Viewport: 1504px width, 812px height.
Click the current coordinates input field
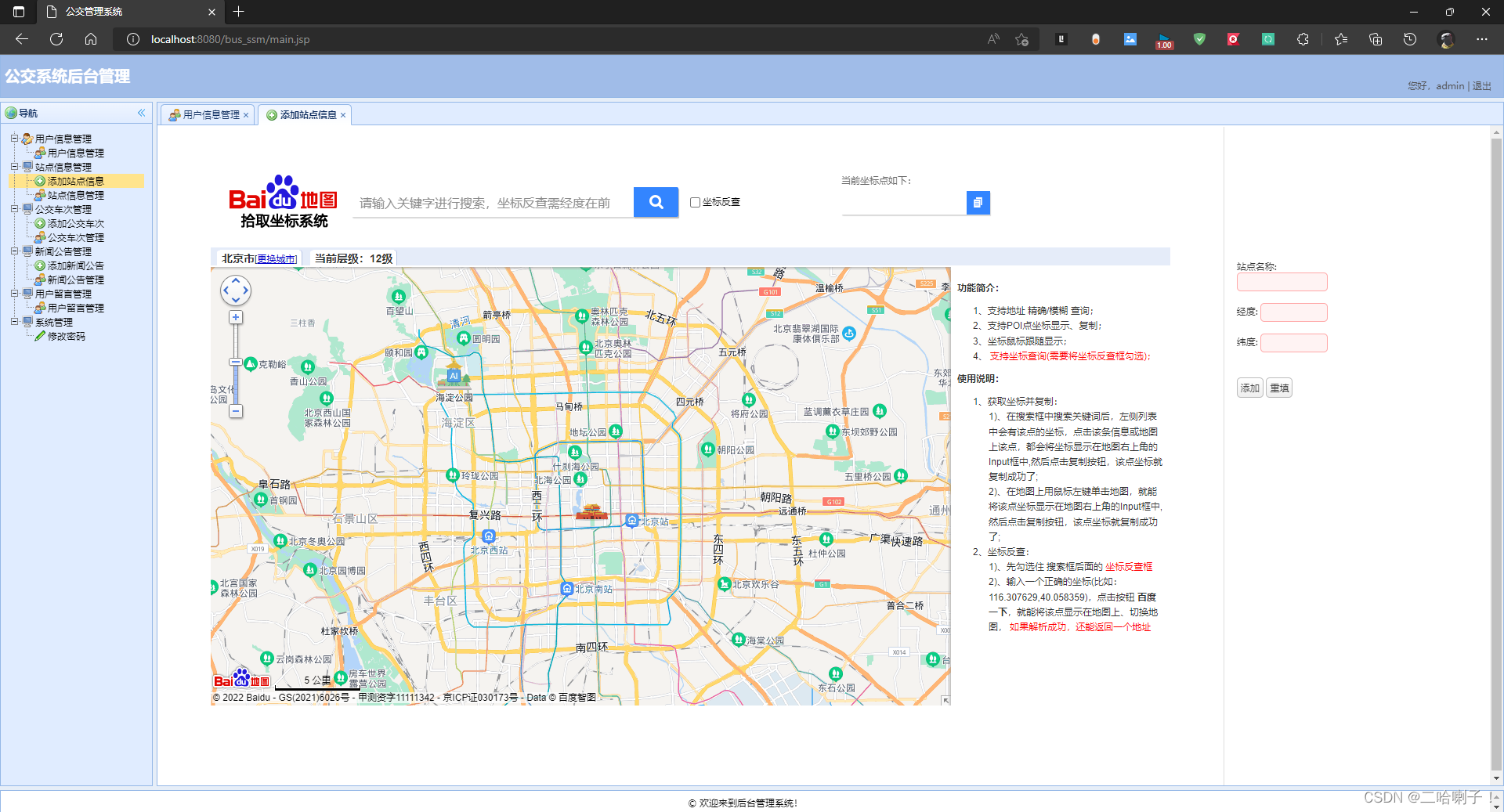904,203
